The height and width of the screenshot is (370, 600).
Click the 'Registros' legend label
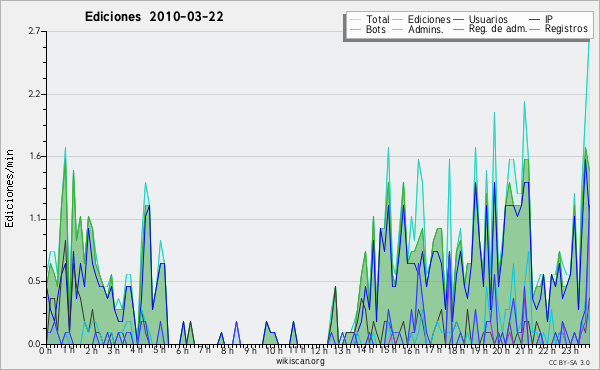(566, 29)
